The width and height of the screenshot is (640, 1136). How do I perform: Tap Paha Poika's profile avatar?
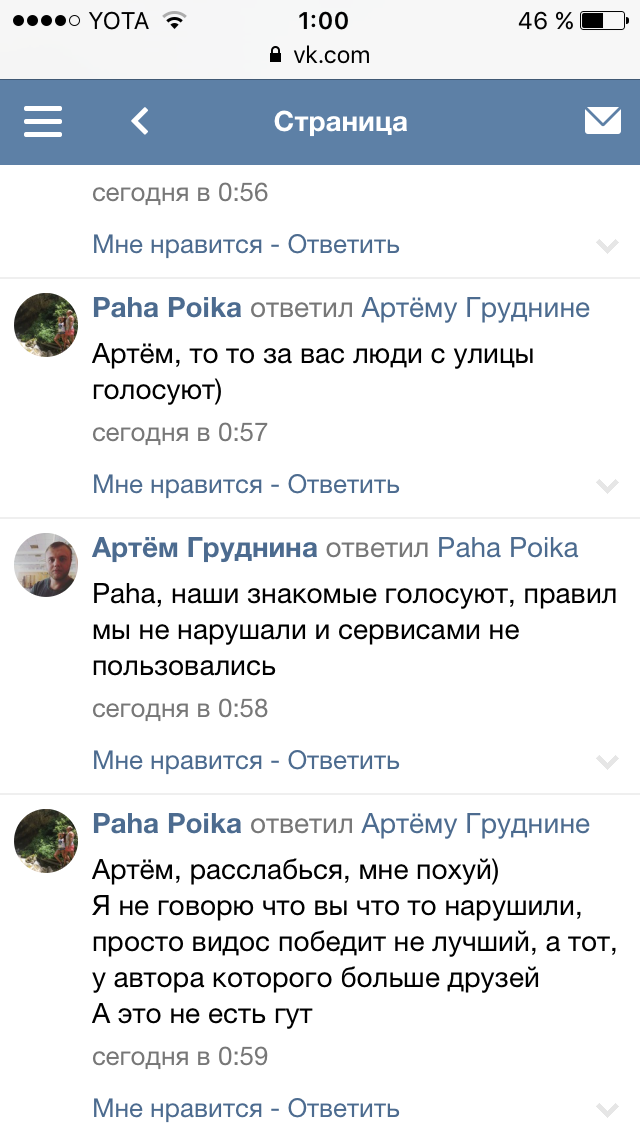click(x=45, y=320)
